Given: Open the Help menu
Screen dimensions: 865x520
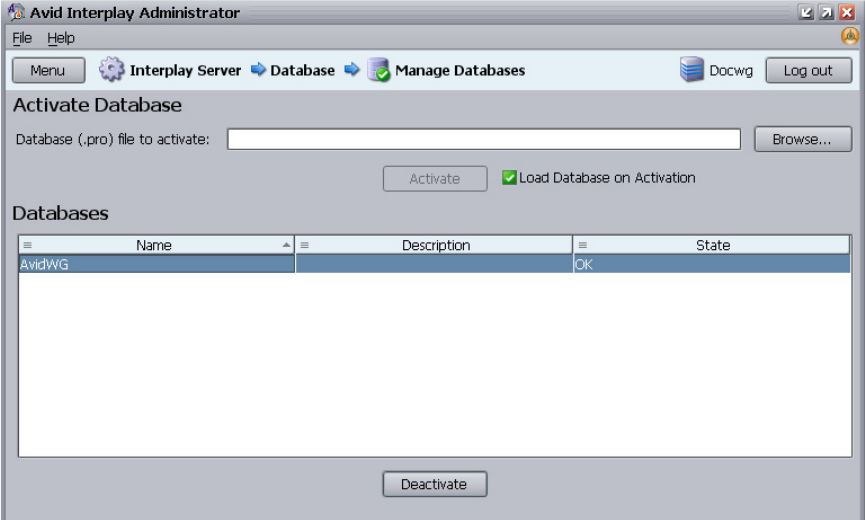Looking at the screenshot, I should click(x=61, y=38).
